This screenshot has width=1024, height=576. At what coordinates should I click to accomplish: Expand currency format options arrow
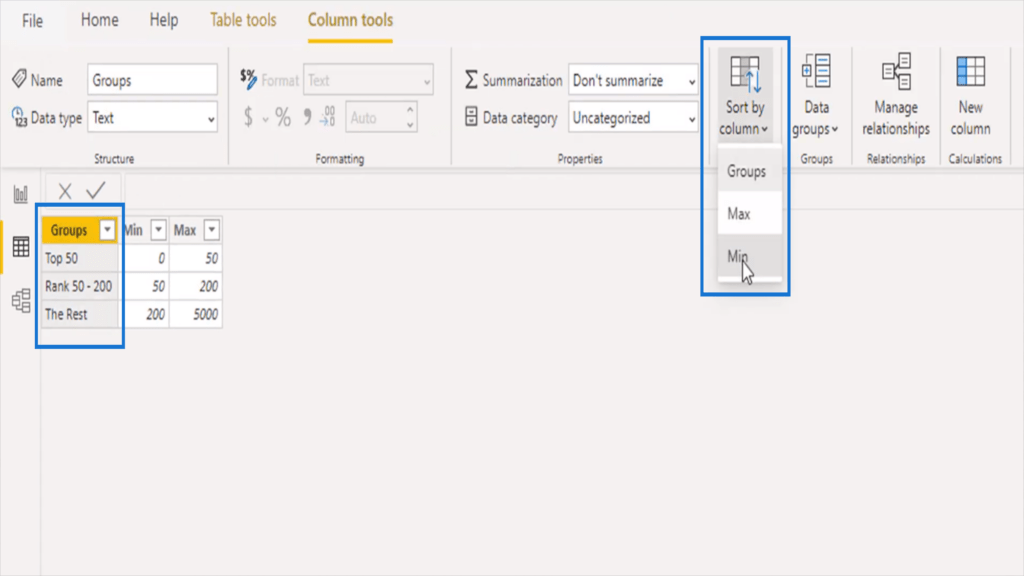click(265, 119)
